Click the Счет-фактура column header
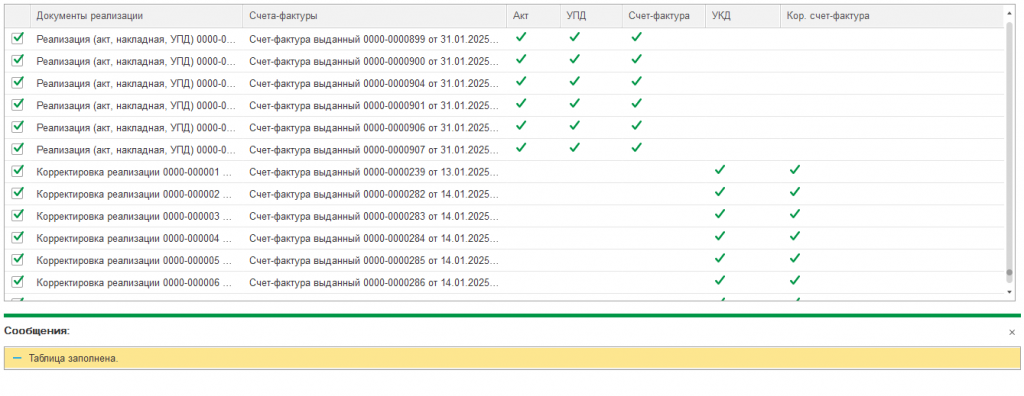The width and height of the screenshot is (1024, 396). click(x=664, y=16)
